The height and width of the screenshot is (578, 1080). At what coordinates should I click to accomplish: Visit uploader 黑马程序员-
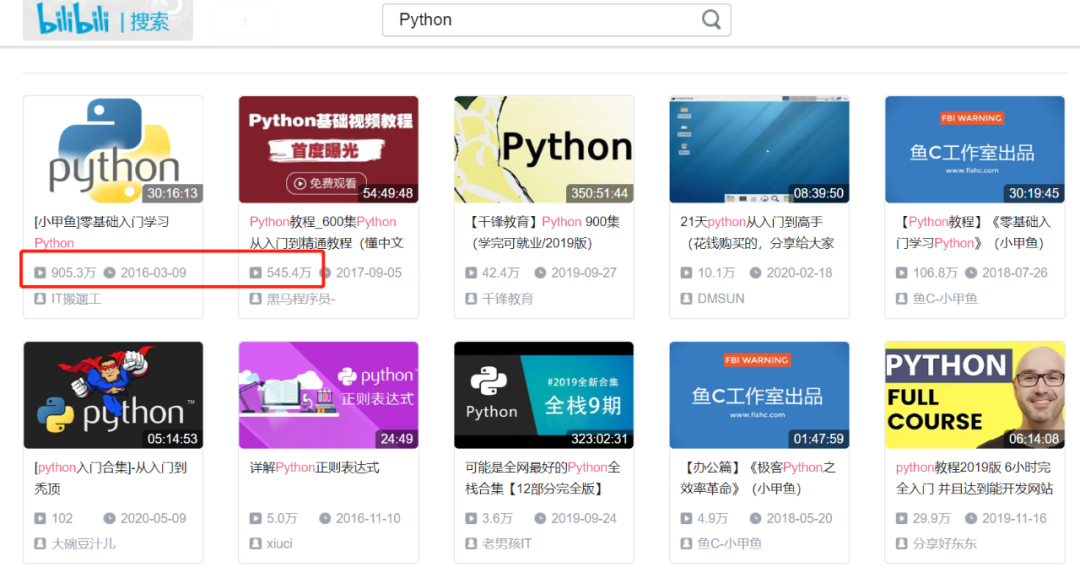(x=301, y=299)
